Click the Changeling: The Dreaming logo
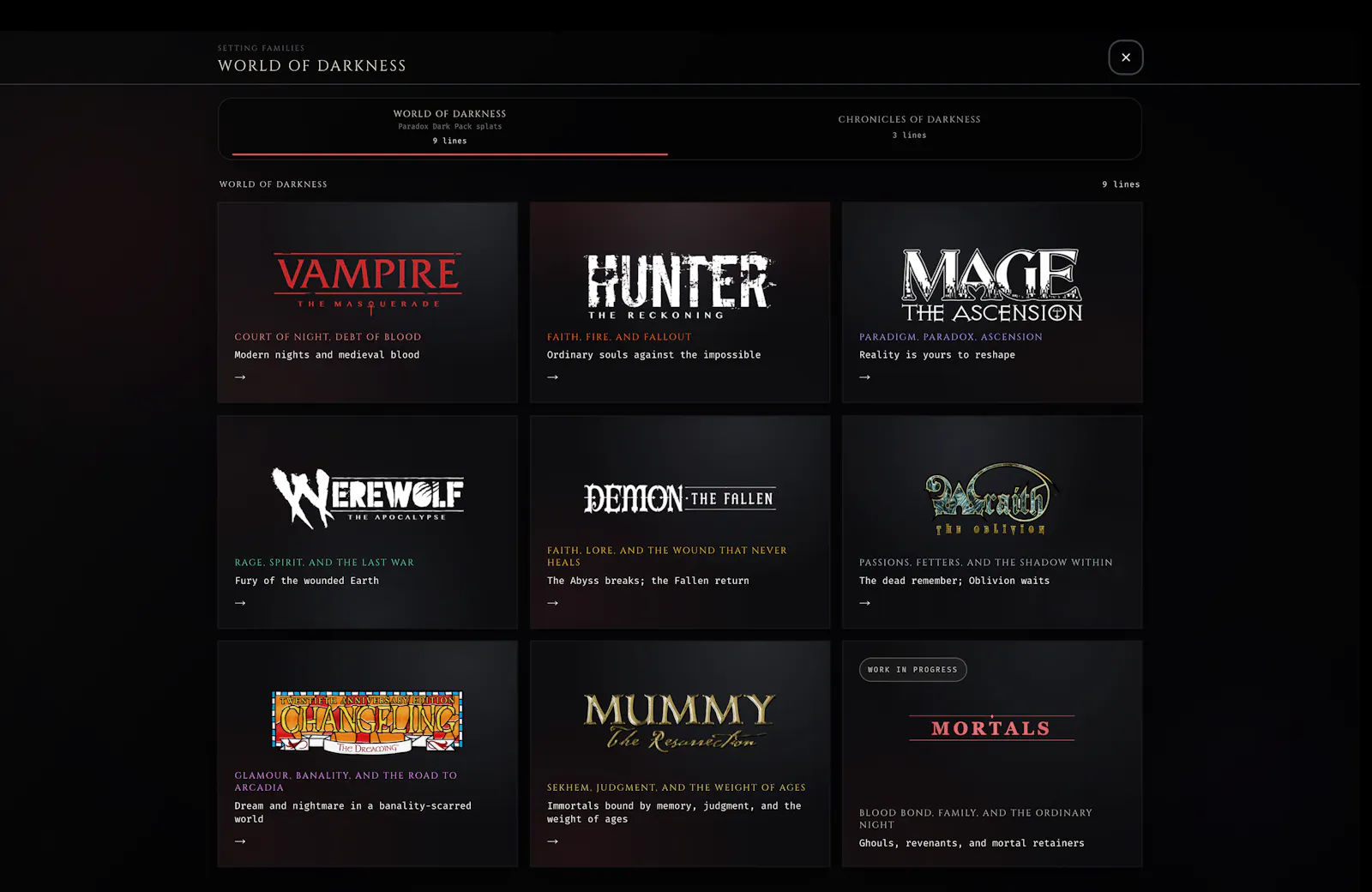 [x=368, y=722]
